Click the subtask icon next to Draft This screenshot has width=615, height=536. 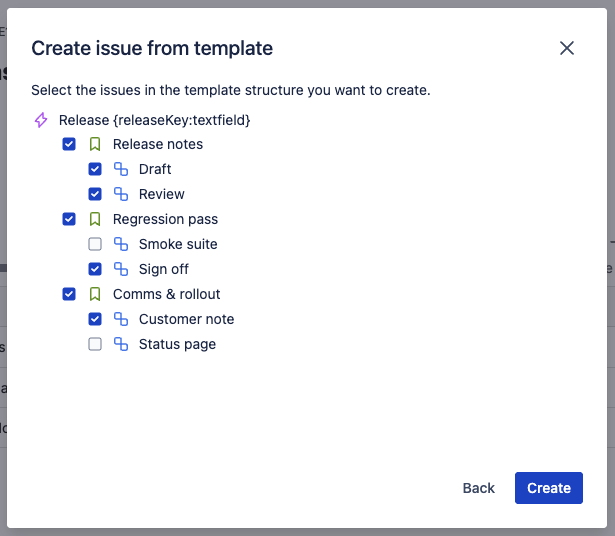pos(121,169)
